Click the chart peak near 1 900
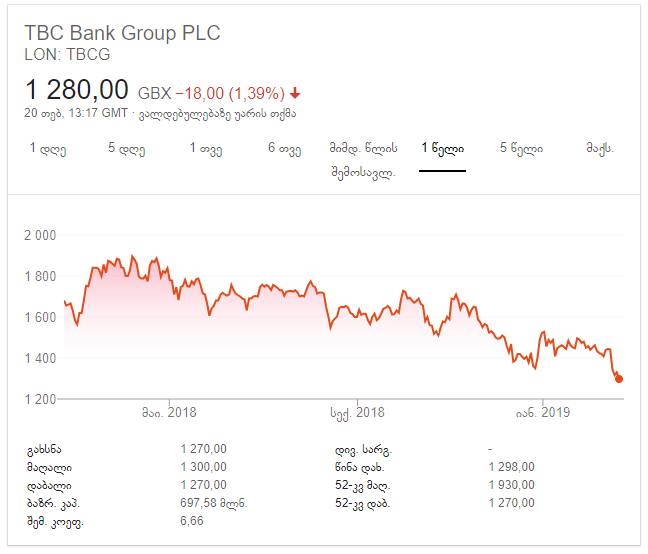Screen dimensions: 648x554 tap(132, 256)
